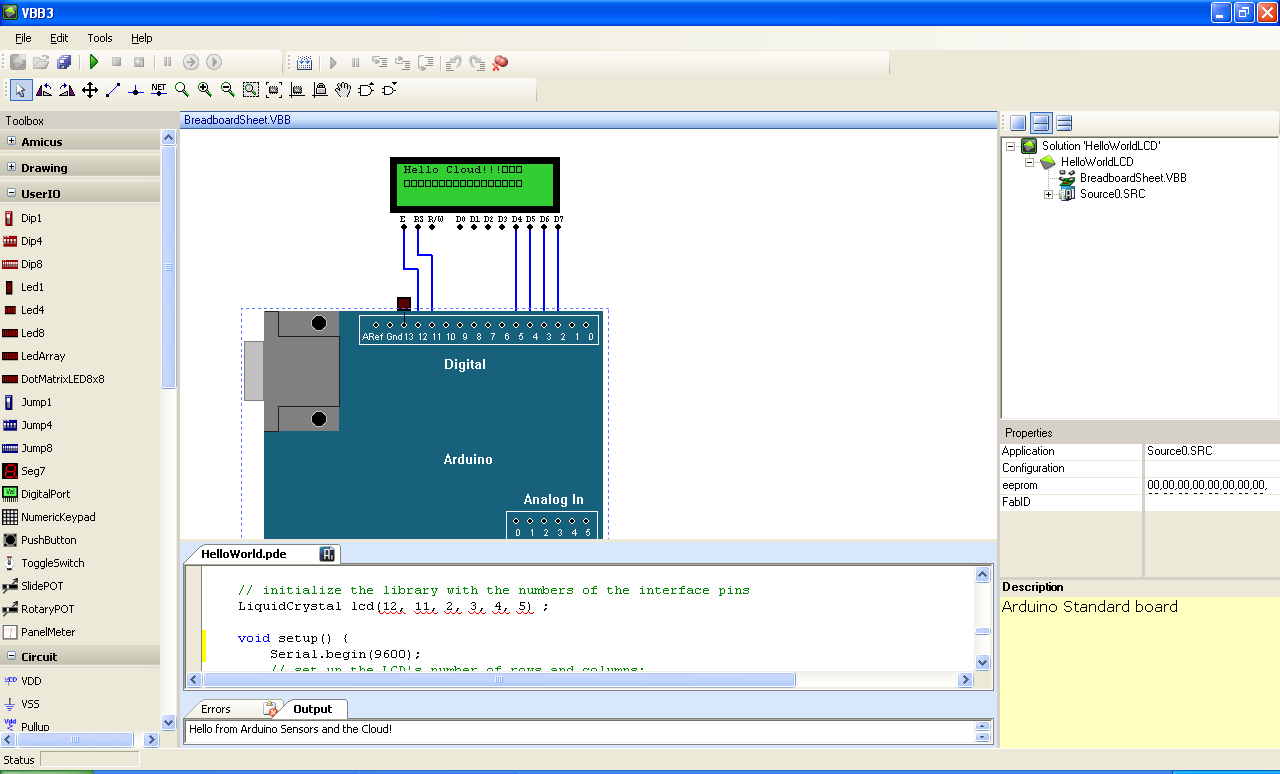1280x774 pixels.
Task: Expand the Drawing toolbox category
Action: pos(11,167)
